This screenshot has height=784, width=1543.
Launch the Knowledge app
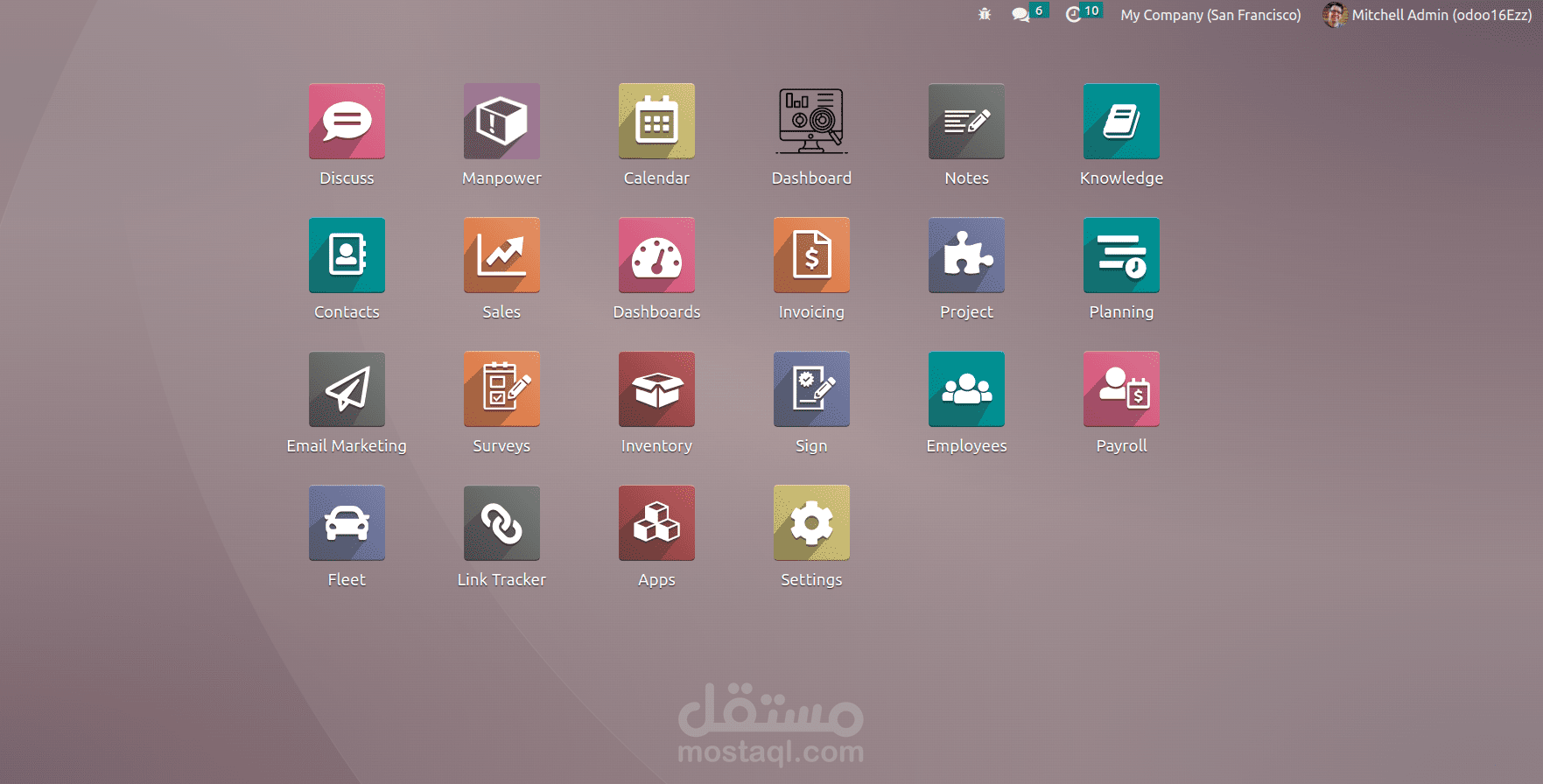click(1121, 122)
